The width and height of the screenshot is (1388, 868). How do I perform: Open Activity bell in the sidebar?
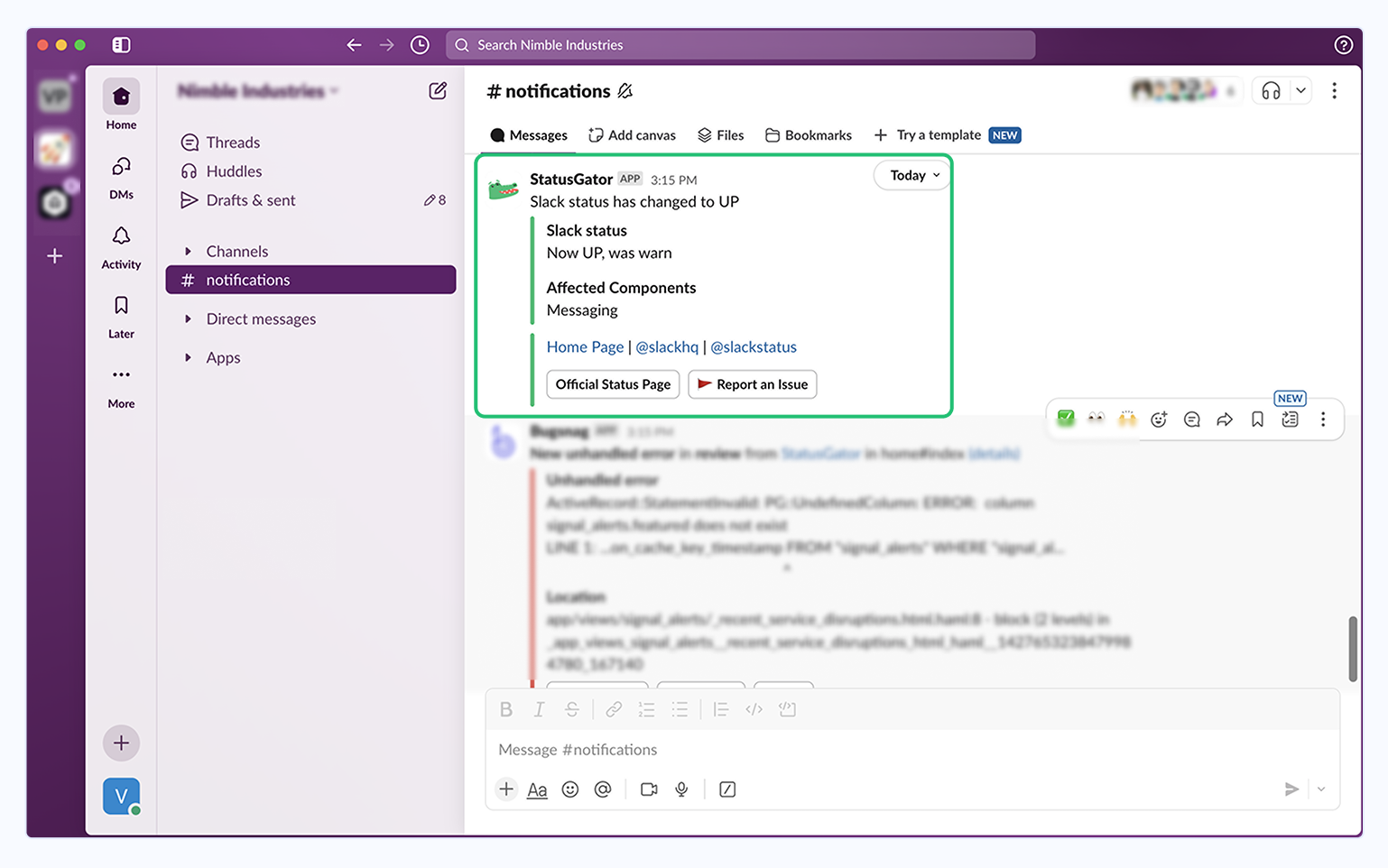[x=121, y=247]
